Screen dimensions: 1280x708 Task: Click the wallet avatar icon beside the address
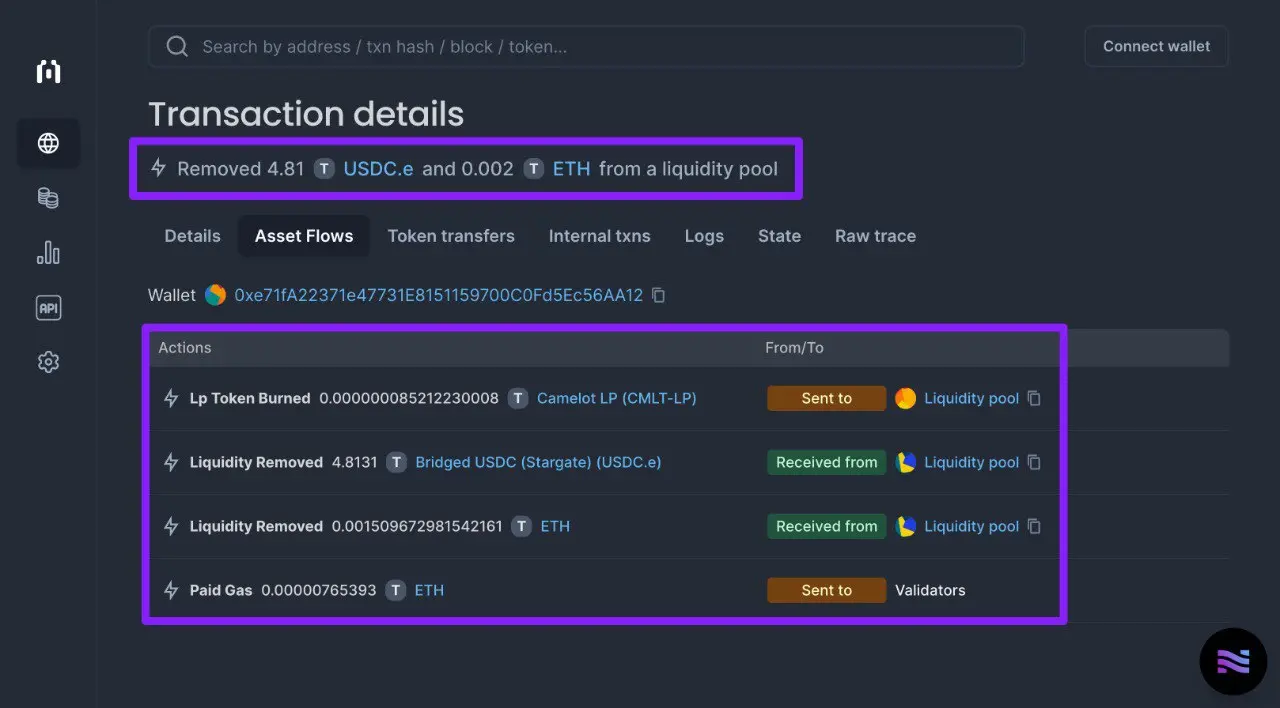(x=215, y=295)
